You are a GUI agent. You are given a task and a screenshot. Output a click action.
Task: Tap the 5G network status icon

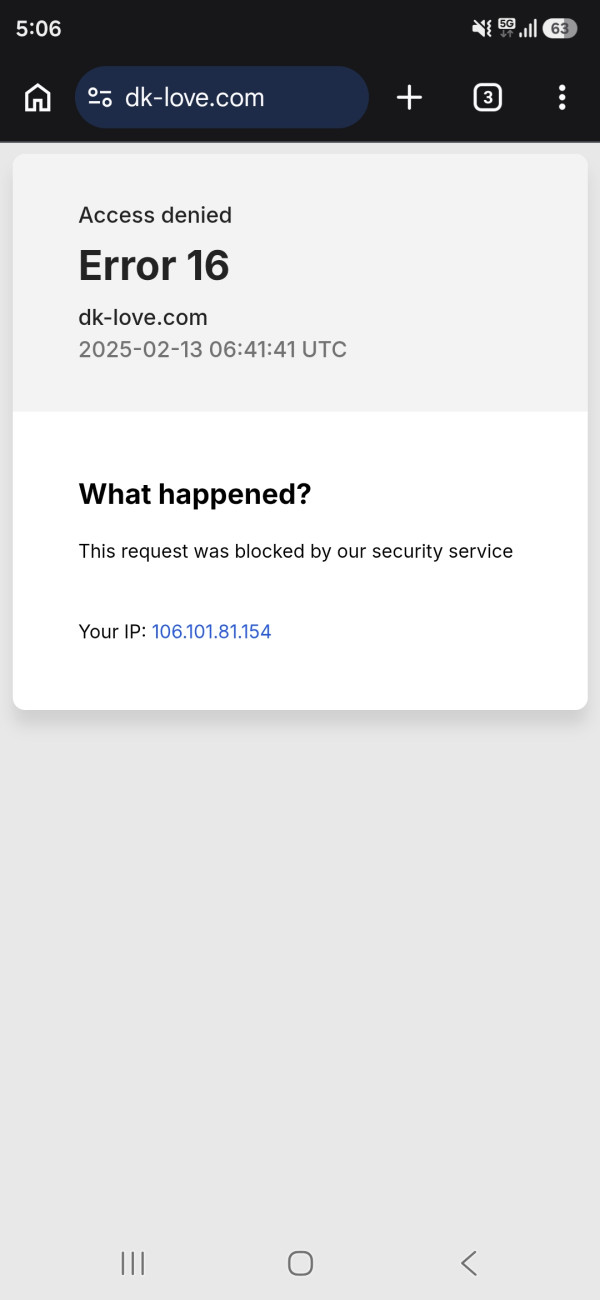(x=506, y=28)
